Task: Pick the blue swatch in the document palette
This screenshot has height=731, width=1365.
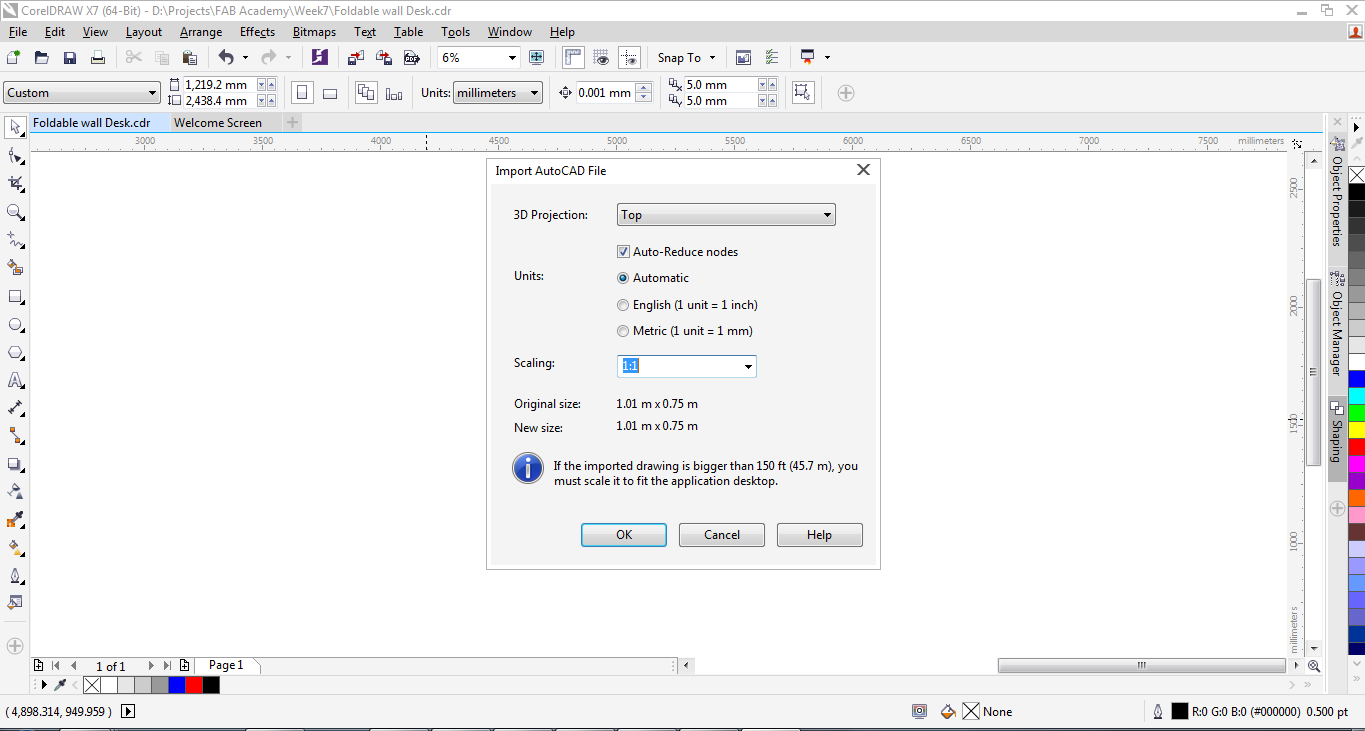Action: click(x=177, y=685)
